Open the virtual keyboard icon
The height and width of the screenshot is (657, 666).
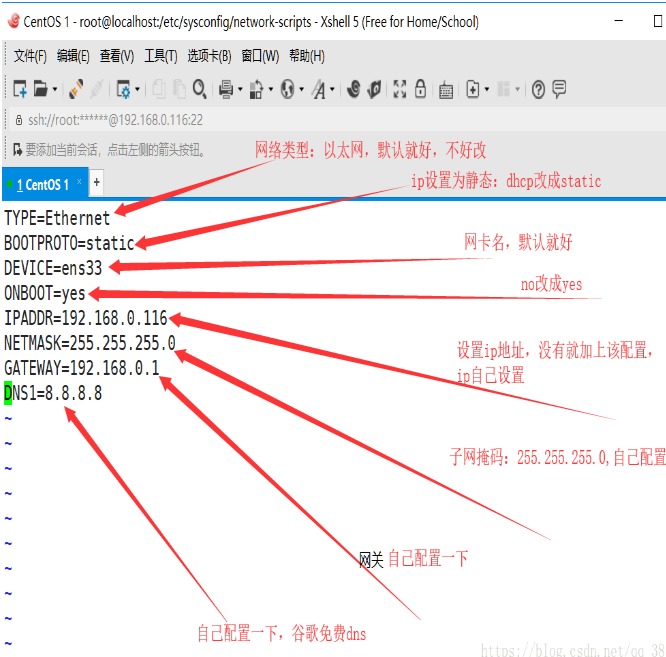pyautogui.click(x=446, y=90)
